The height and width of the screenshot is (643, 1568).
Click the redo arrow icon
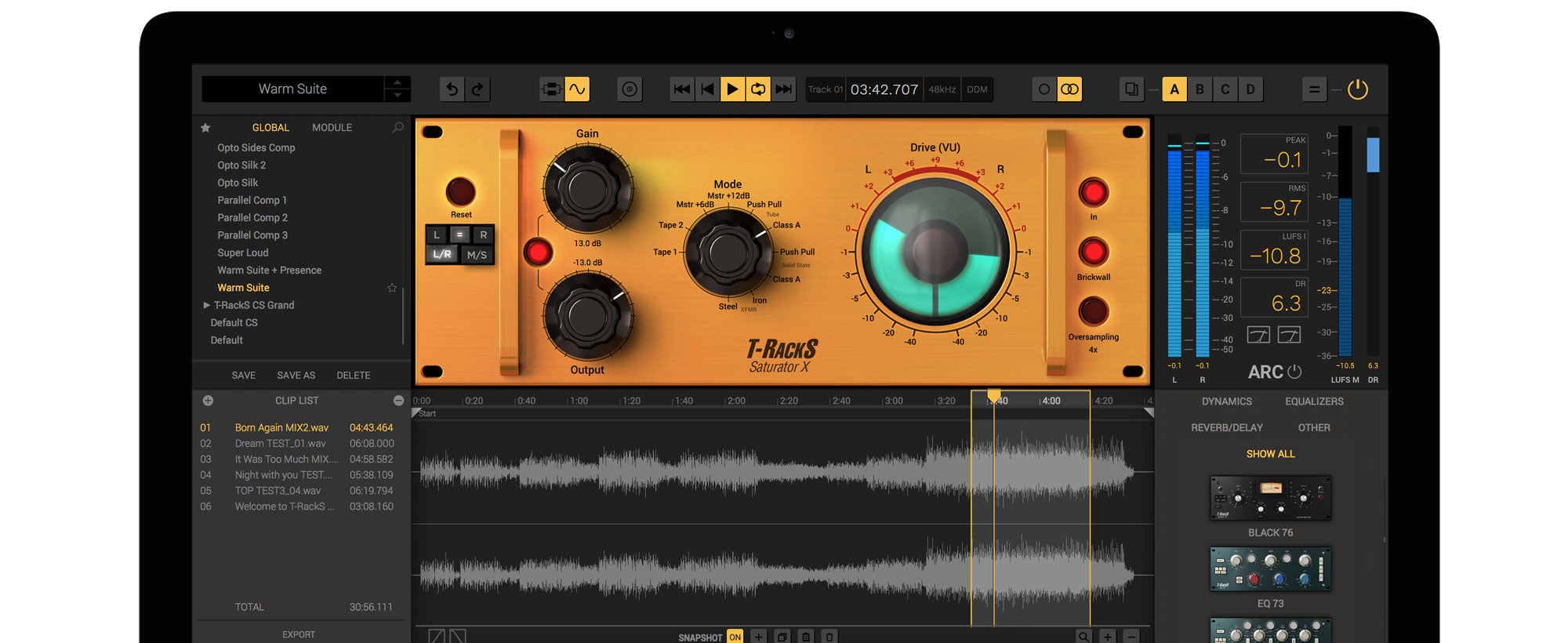pyautogui.click(x=477, y=89)
